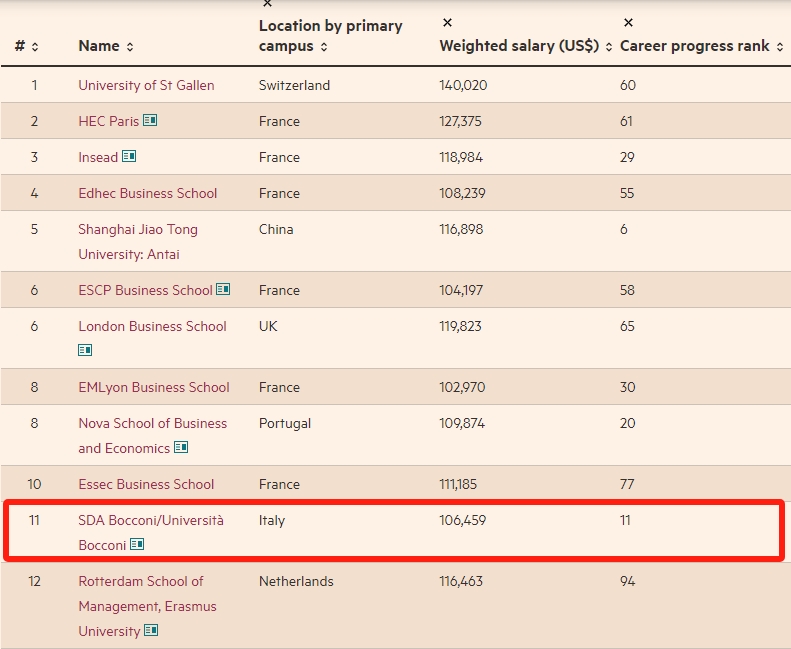Select salary value 140,020
Image resolution: width=791 pixels, height=649 pixels.
[463, 85]
